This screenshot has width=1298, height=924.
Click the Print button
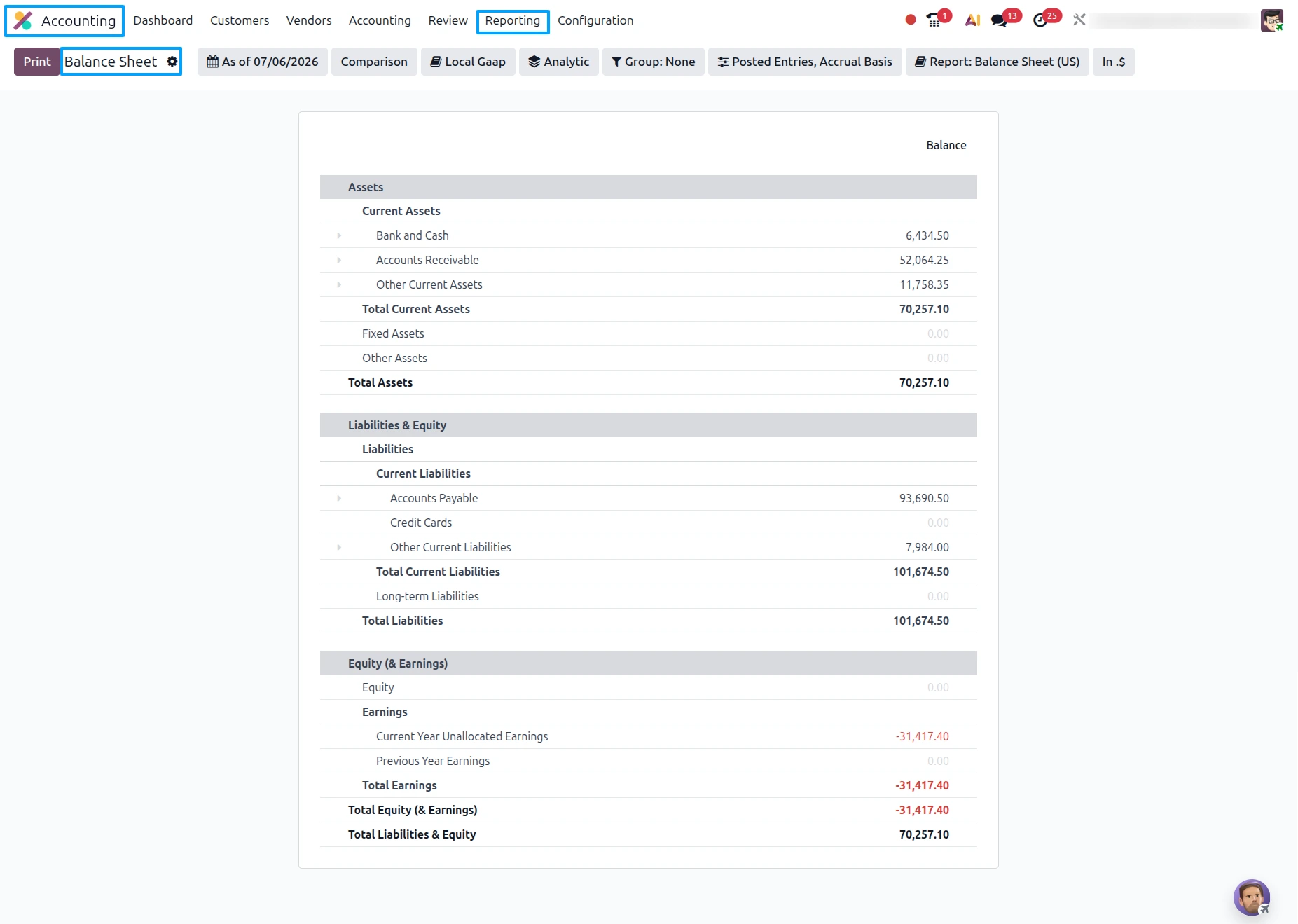(37, 62)
